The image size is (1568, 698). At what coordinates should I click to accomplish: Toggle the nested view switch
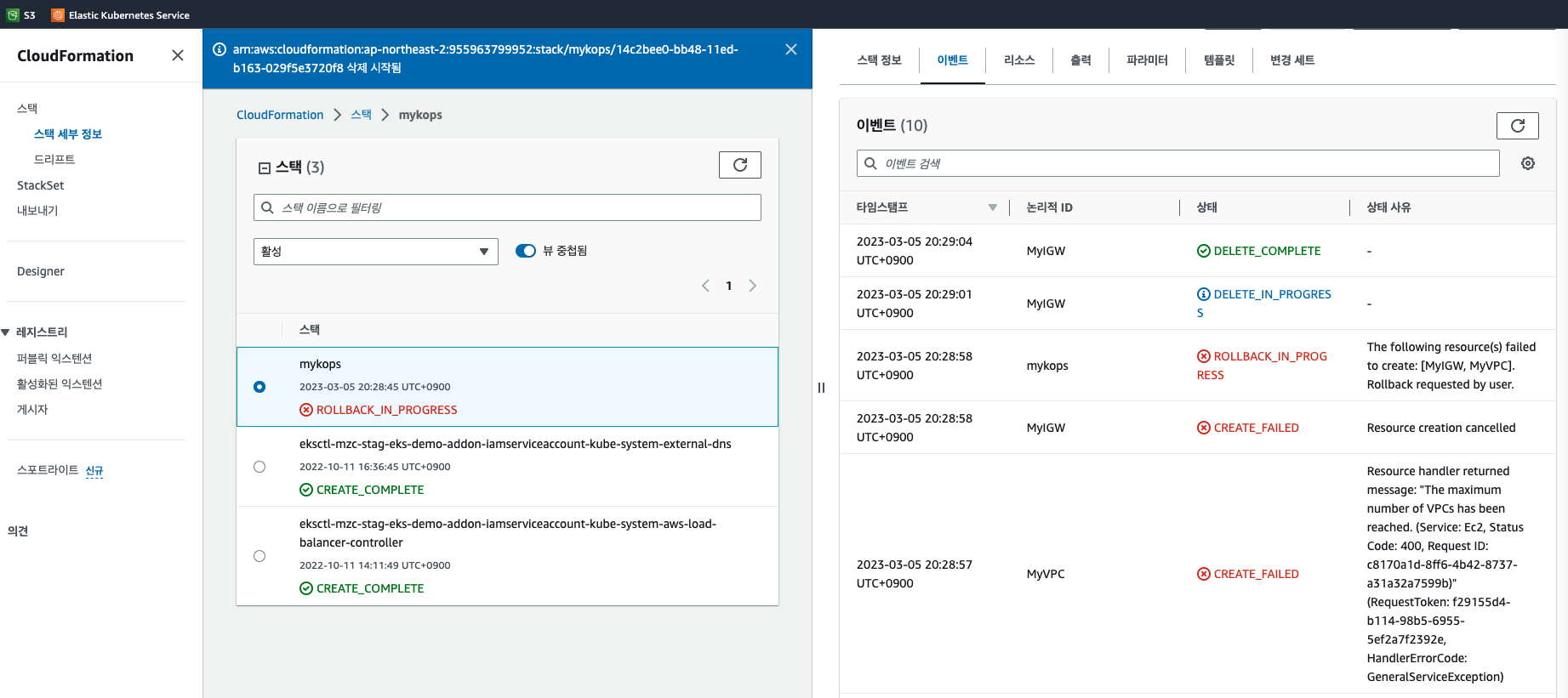[x=526, y=251]
